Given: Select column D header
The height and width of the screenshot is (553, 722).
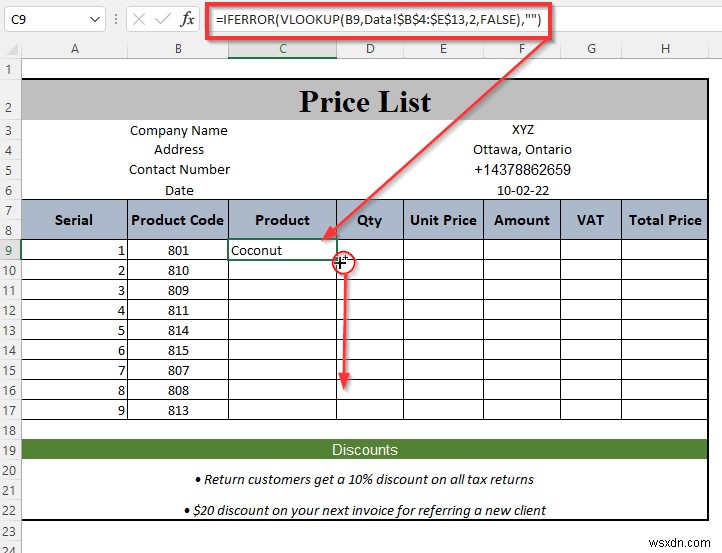Looking at the screenshot, I should click(370, 49).
